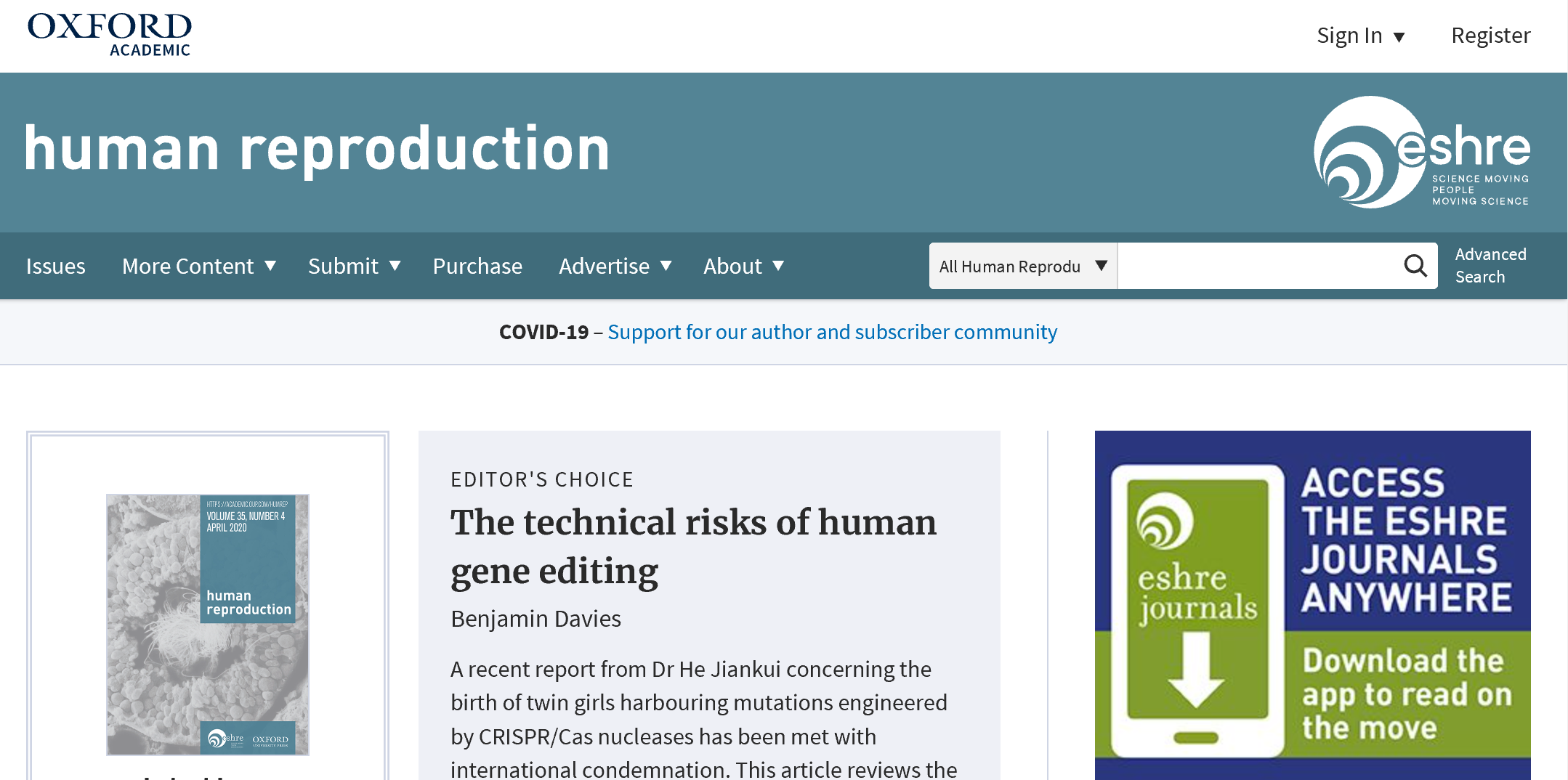
Task: Expand the Submit menu
Action: pos(355,266)
